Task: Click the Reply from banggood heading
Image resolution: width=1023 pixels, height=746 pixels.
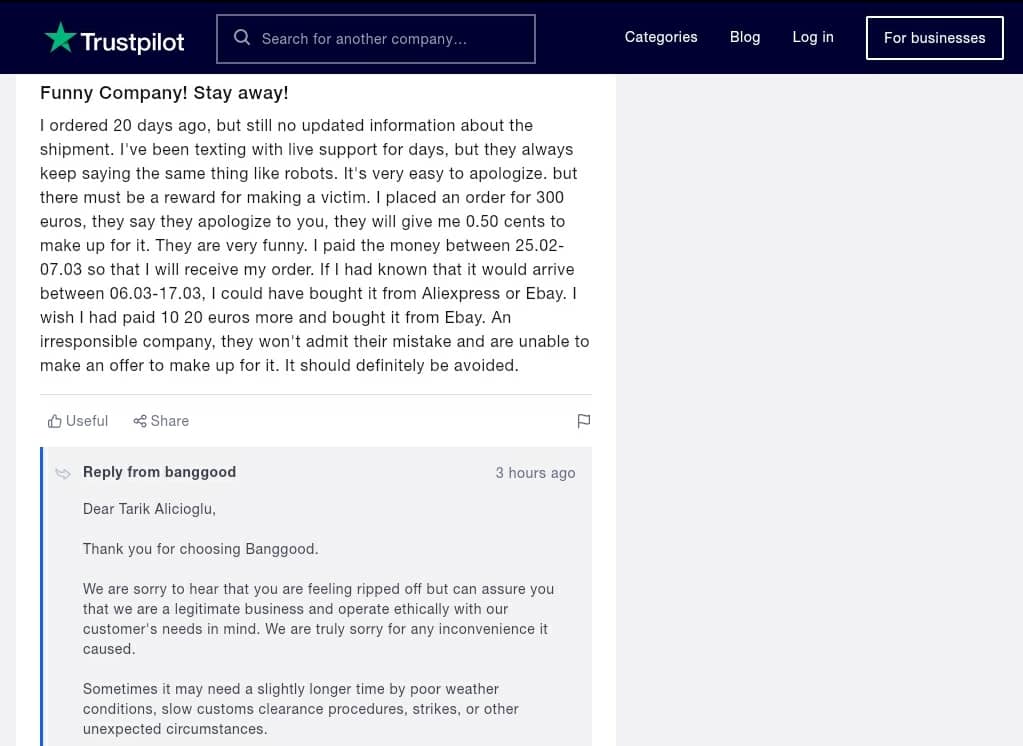Action: [159, 472]
